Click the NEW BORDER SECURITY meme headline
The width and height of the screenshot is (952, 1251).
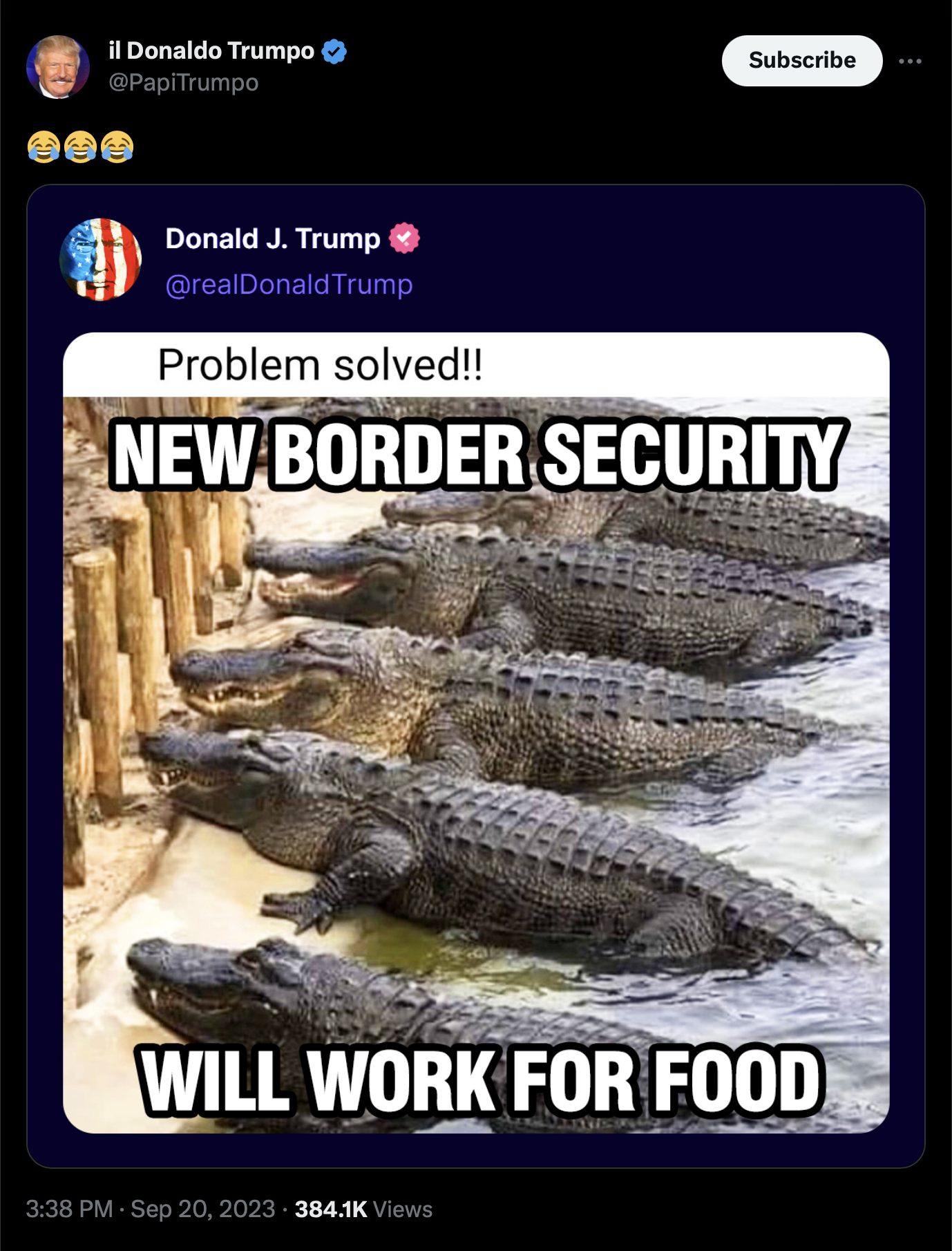point(476,455)
